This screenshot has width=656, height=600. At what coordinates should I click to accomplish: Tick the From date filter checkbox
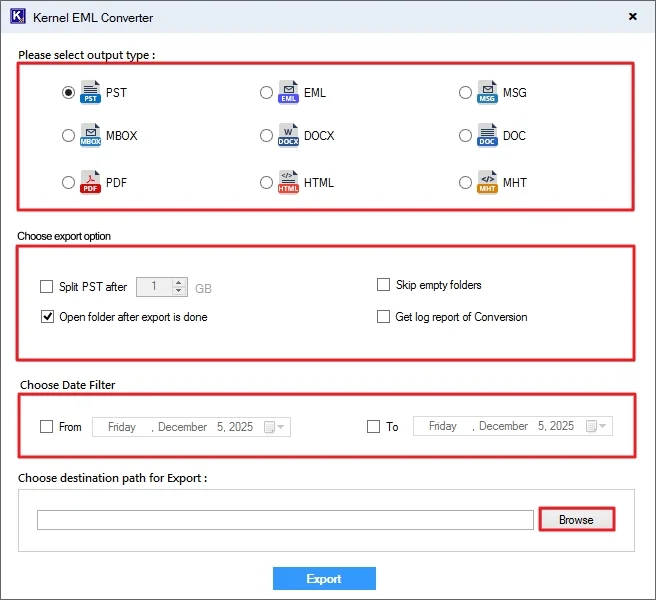click(x=46, y=427)
